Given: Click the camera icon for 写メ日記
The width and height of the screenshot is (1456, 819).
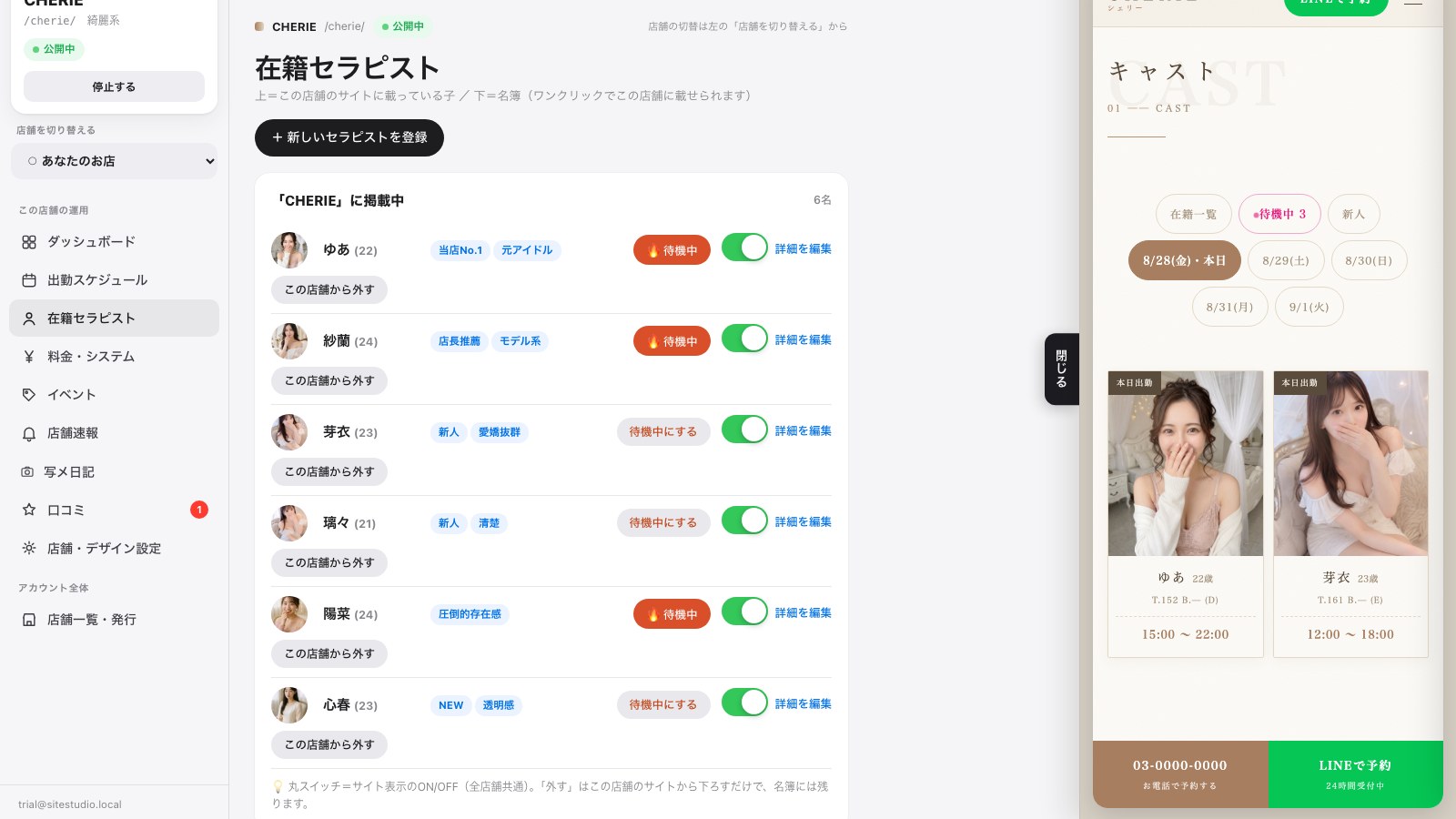Looking at the screenshot, I should pos(27,472).
